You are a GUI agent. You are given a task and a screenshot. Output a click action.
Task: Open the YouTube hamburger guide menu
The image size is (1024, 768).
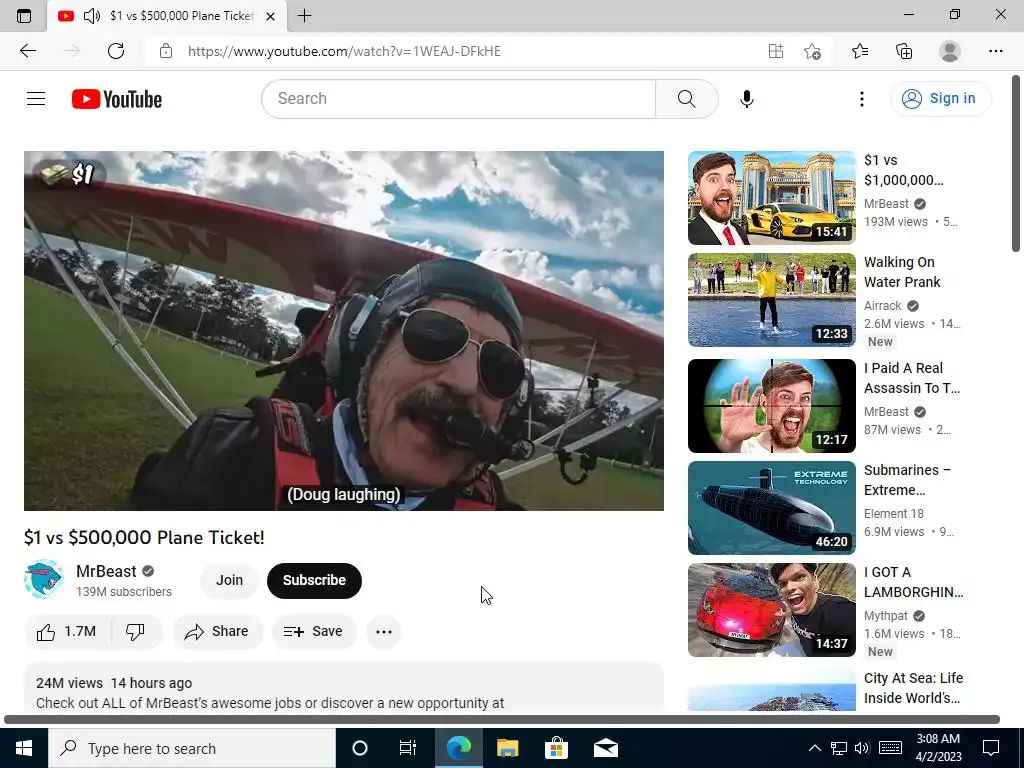point(36,99)
